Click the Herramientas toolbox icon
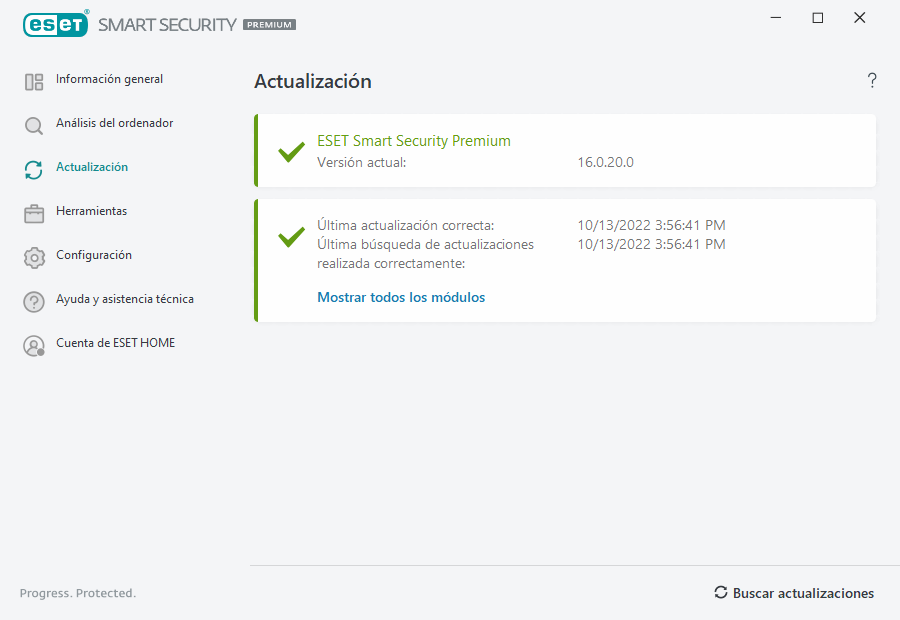 click(34, 214)
